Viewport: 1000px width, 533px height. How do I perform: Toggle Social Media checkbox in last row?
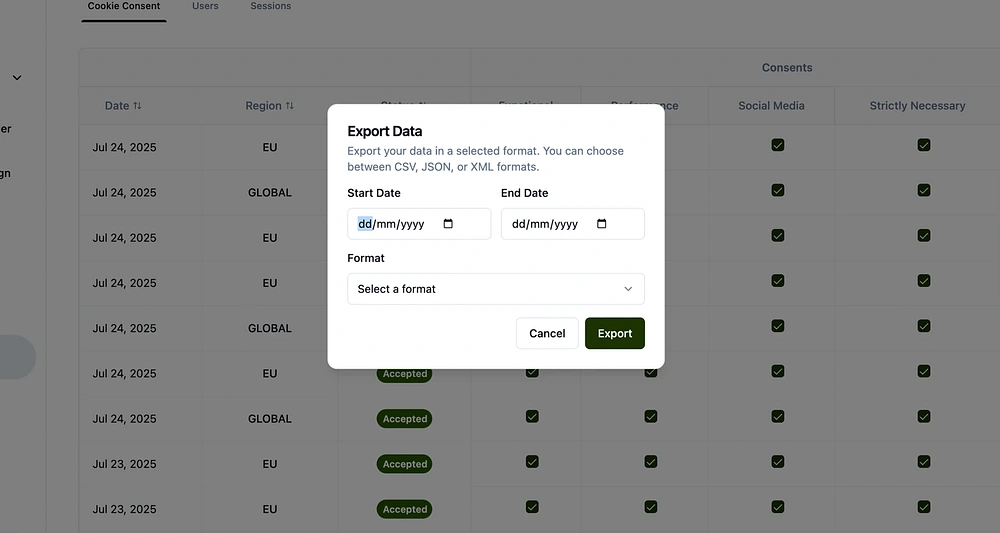coord(777,507)
